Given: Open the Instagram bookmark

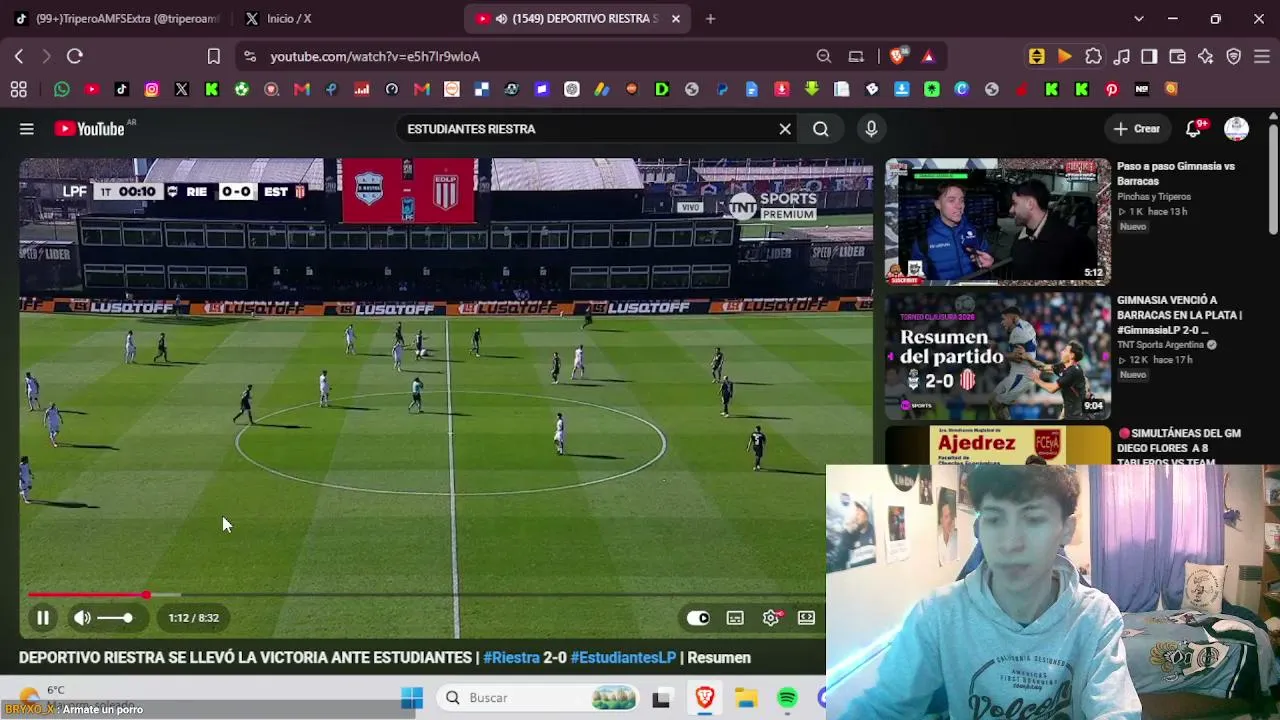Looking at the screenshot, I should point(152,90).
